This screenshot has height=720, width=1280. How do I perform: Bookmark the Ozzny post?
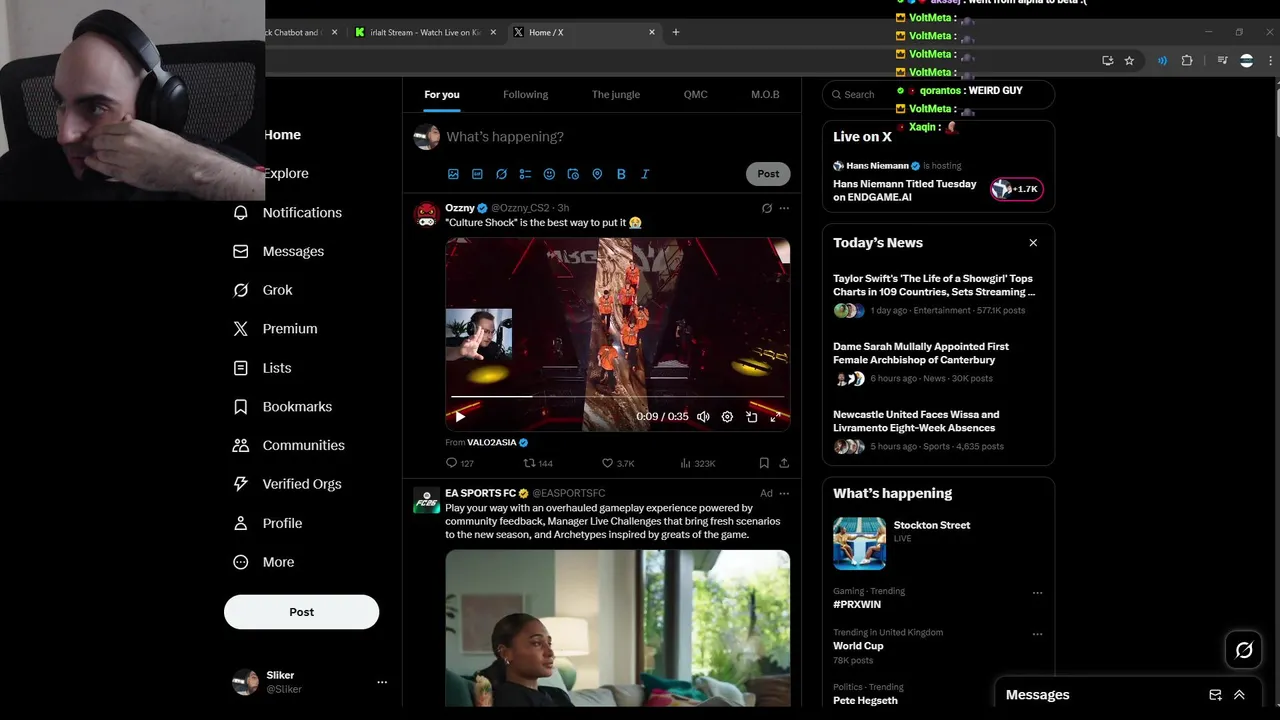point(764,463)
